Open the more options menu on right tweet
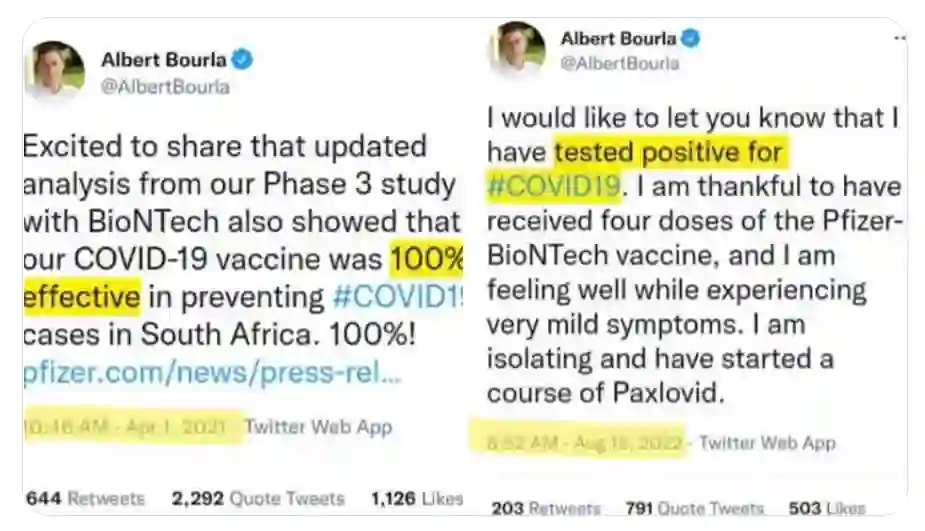Viewport: 925px width, 531px height. tap(899, 39)
